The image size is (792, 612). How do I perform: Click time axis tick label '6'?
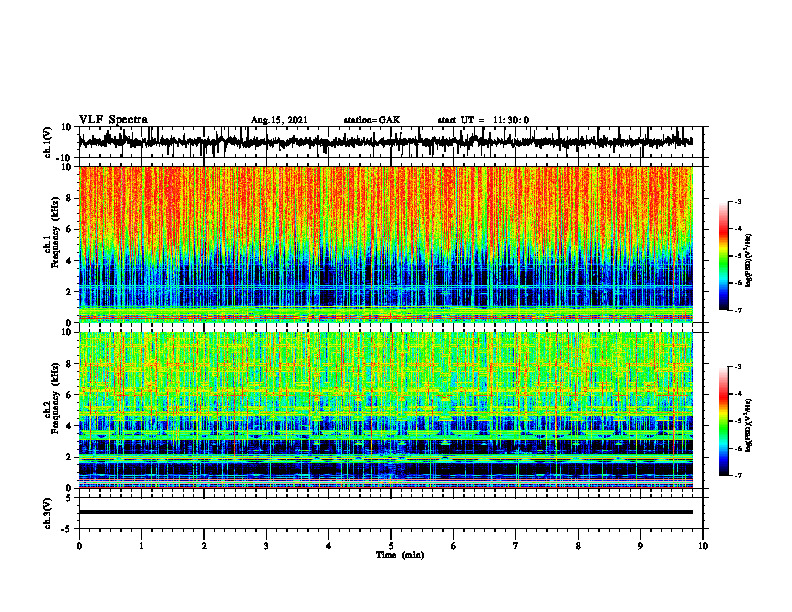pyautogui.click(x=454, y=546)
